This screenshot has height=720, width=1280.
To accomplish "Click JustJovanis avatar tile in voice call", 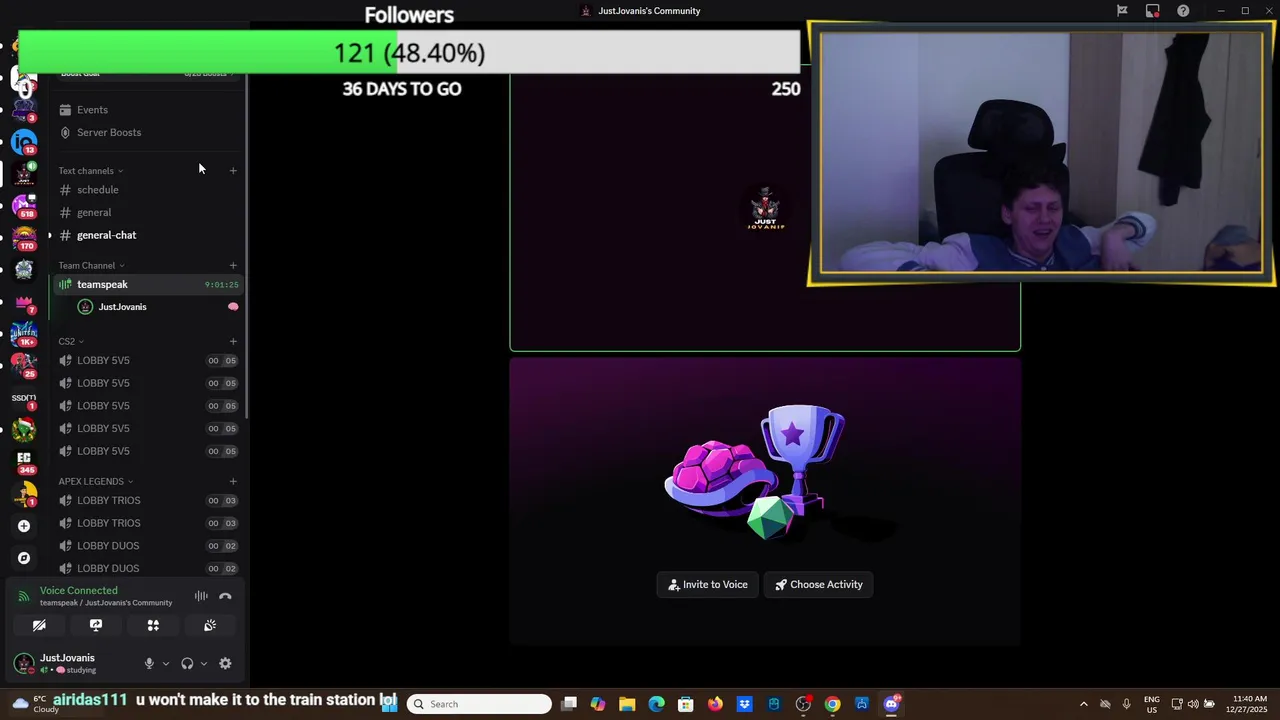I will coord(765,209).
